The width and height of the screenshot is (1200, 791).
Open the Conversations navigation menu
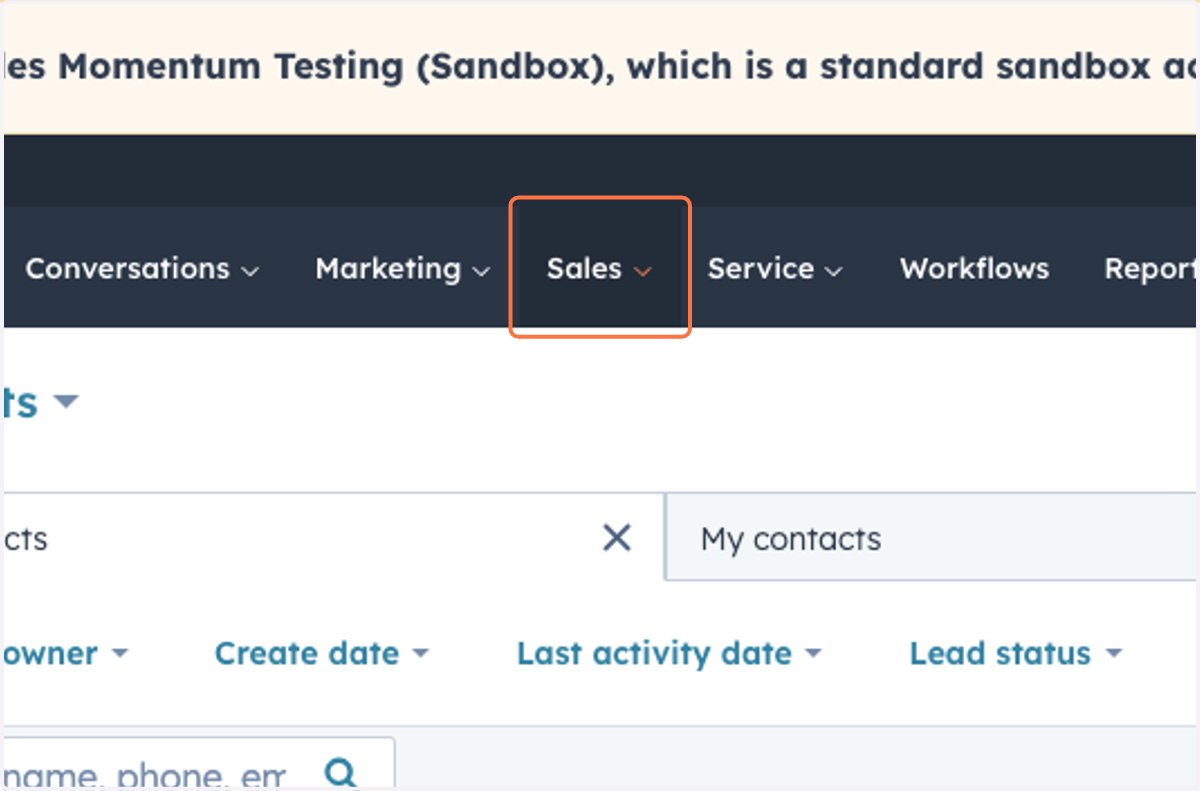(x=142, y=268)
